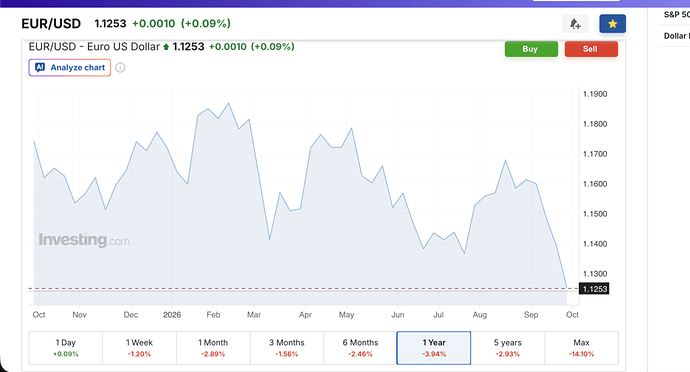Click the green up arrow beside Euro US Dollar
Screen dimensions: 690x372
click(166, 47)
